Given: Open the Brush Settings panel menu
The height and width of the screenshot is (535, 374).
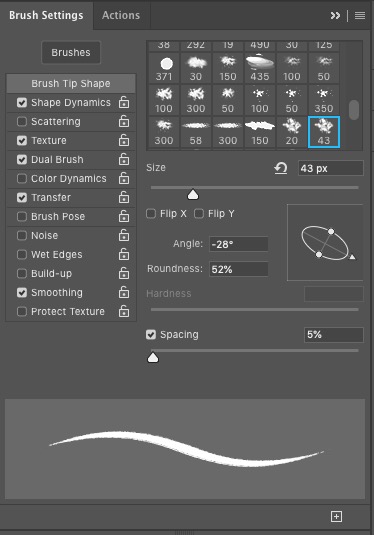Looking at the screenshot, I should coord(360,15).
